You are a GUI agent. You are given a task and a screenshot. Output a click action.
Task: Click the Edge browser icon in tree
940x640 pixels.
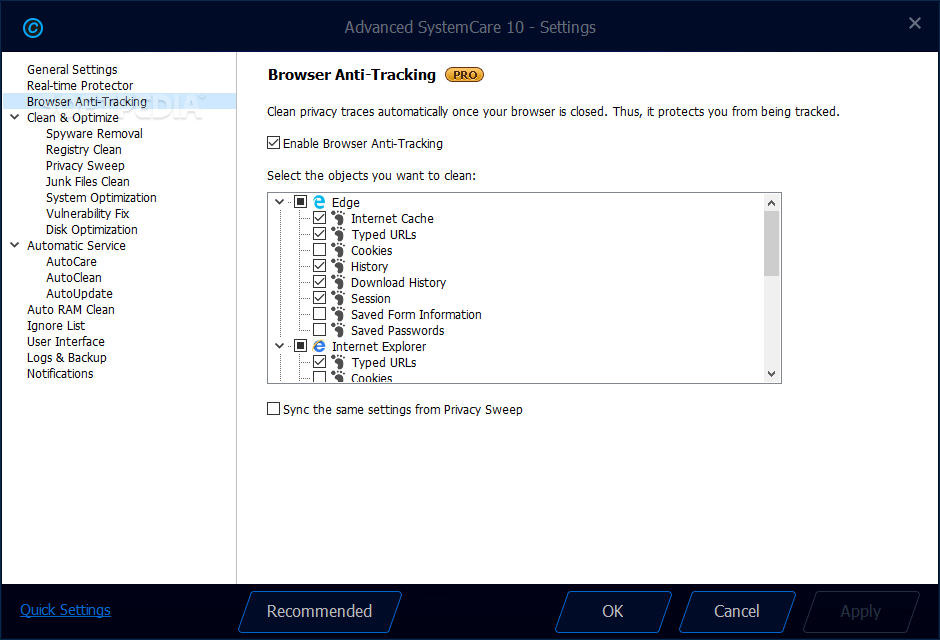click(x=320, y=202)
